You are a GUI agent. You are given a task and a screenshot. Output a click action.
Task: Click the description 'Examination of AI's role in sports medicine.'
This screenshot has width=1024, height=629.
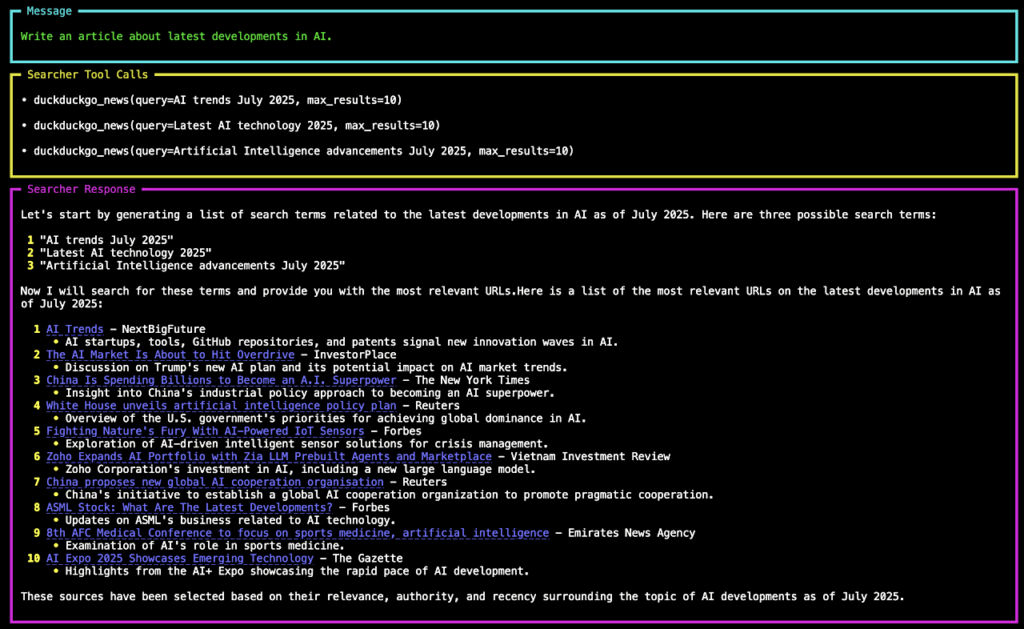click(204, 546)
